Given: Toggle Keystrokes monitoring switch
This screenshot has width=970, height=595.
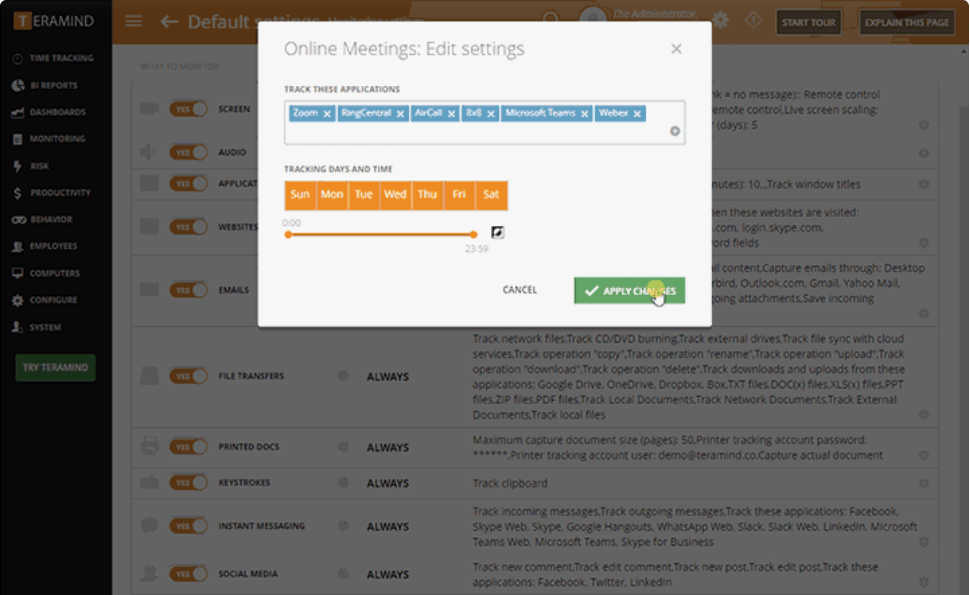Looking at the screenshot, I should [x=188, y=482].
